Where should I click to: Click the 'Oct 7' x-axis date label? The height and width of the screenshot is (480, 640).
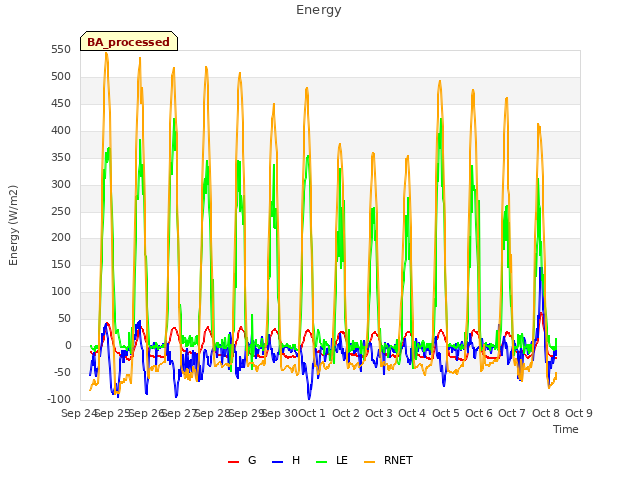click(512, 413)
